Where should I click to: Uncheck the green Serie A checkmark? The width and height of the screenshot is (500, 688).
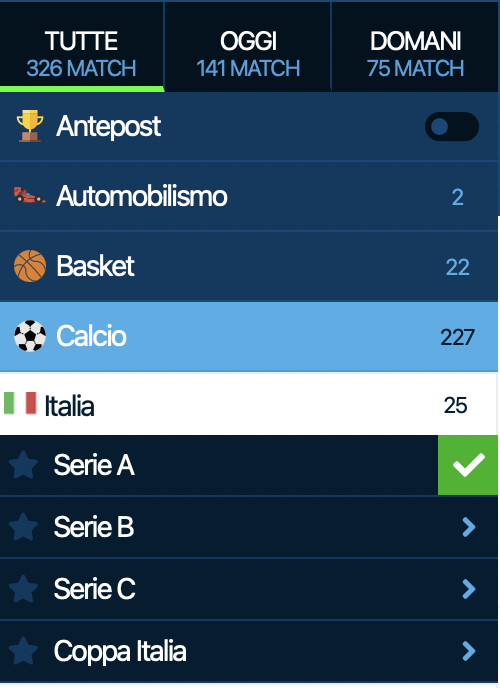tap(468, 465)
